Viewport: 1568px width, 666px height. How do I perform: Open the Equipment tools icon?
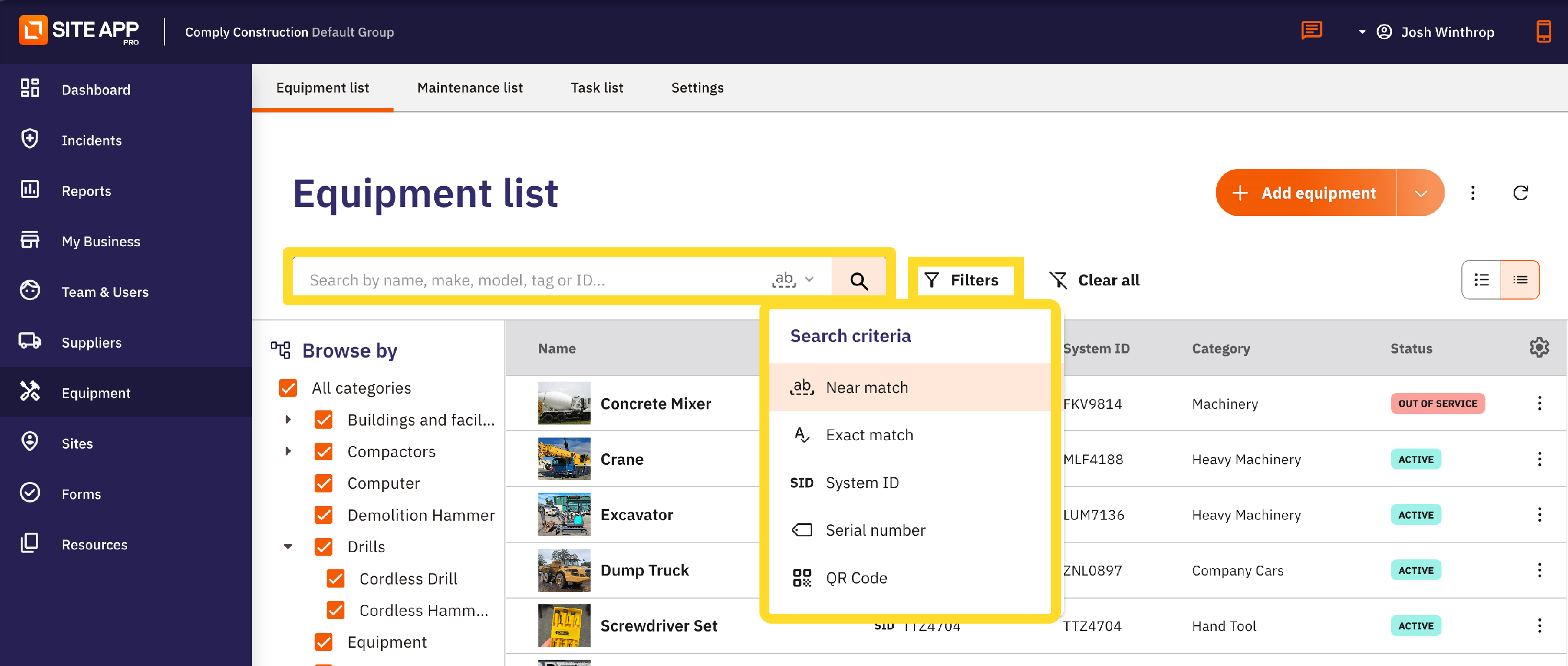(x=30, y=392)
